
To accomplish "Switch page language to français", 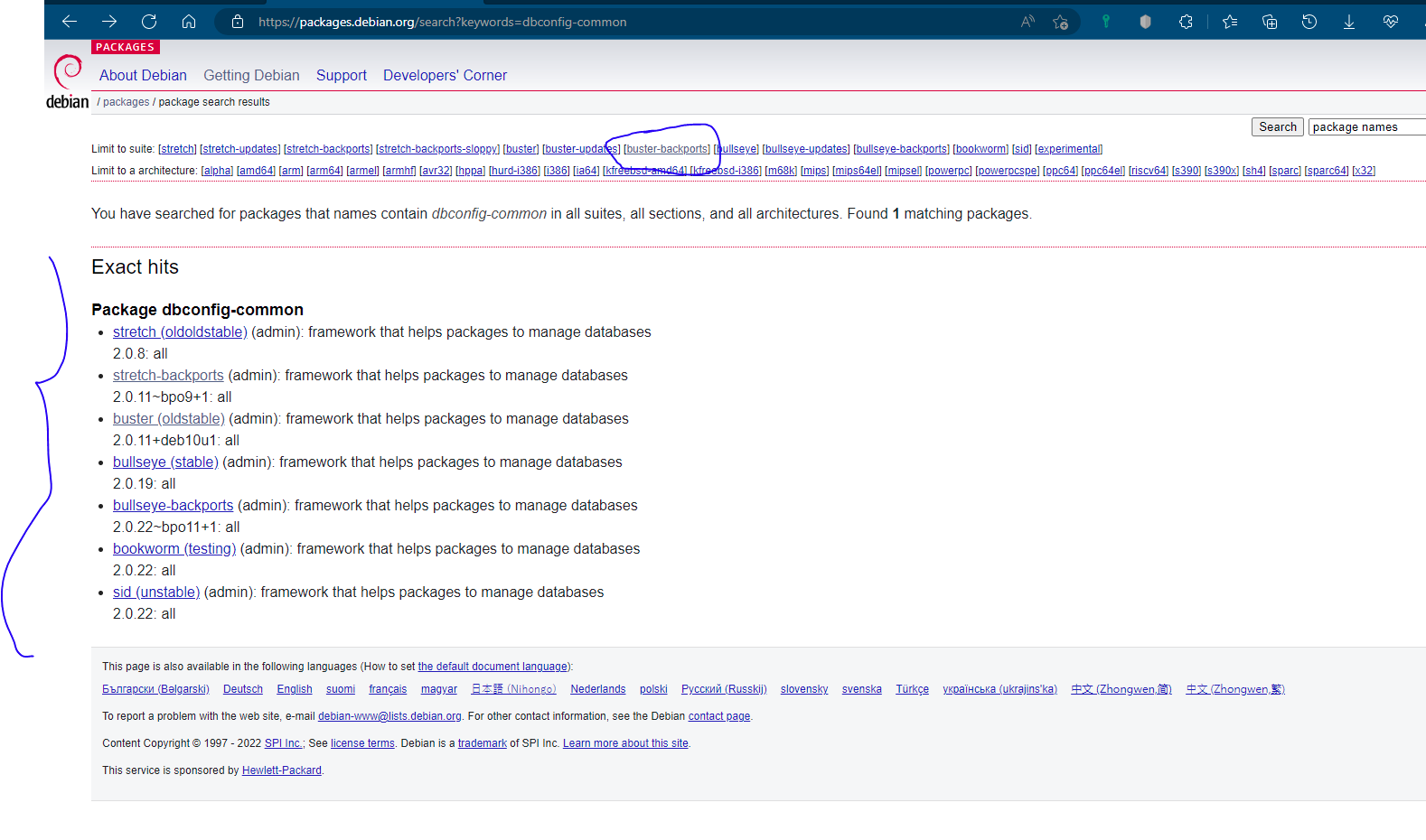I will (388, 689).
